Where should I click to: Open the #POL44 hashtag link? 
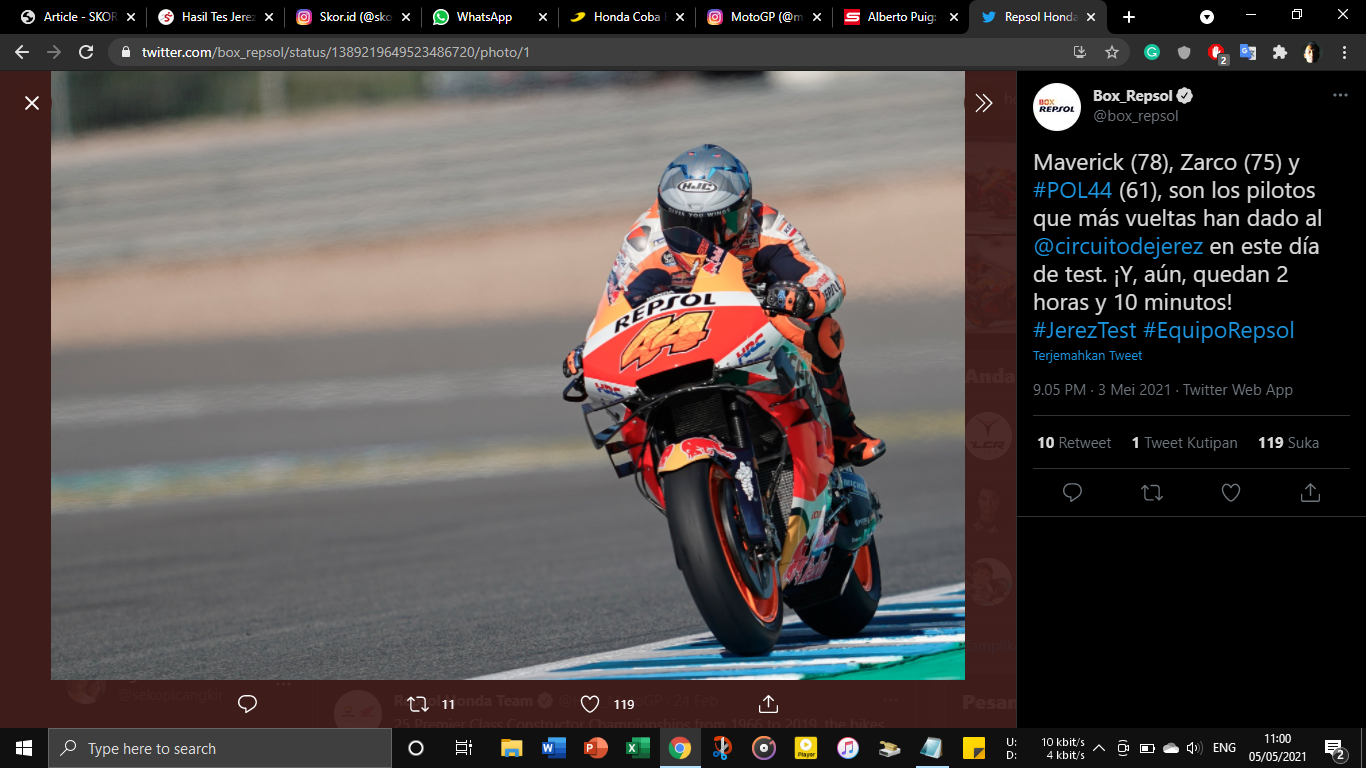[1073, 190]
